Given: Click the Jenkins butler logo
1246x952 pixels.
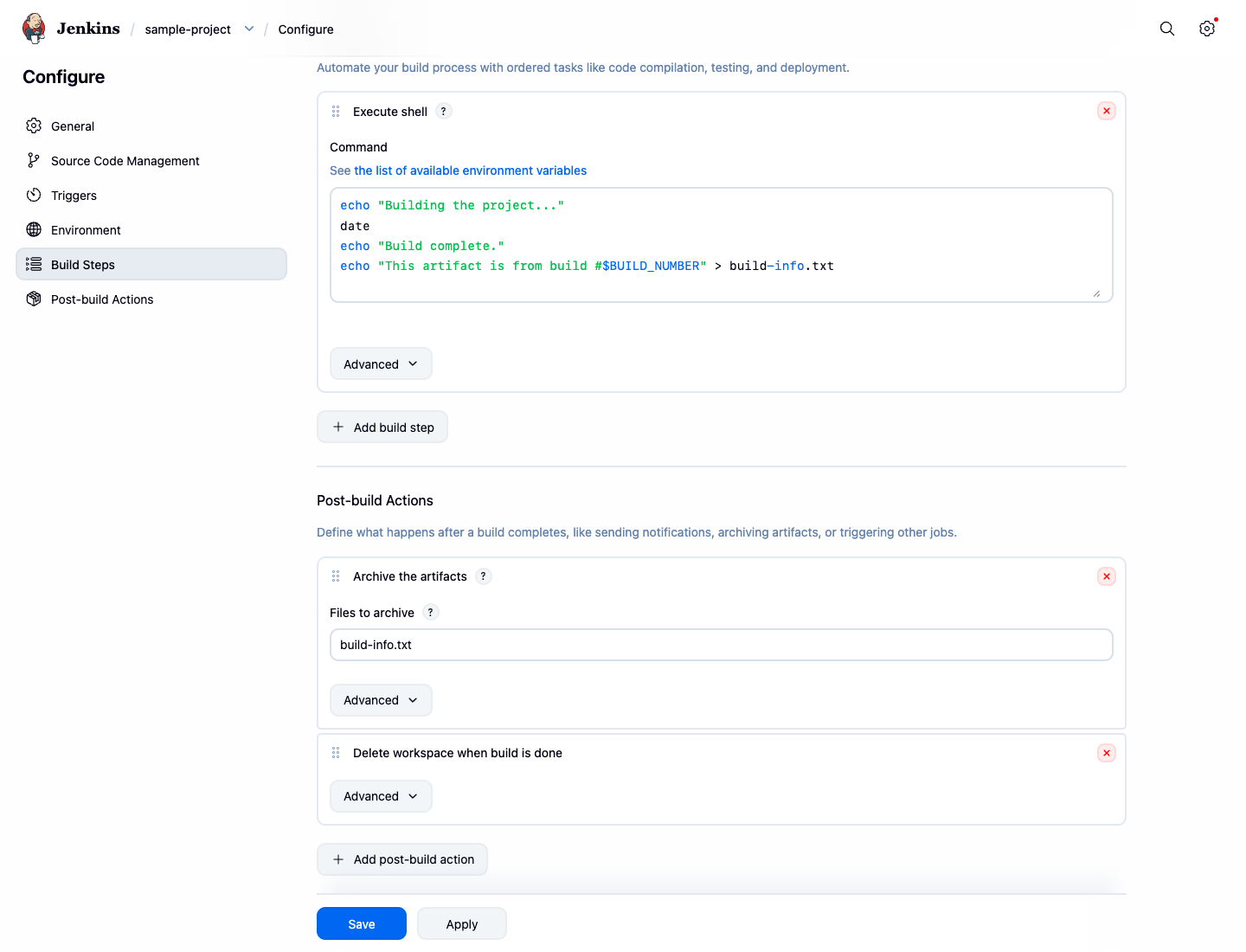Looking at the screenshot, I should coord(34,29).
